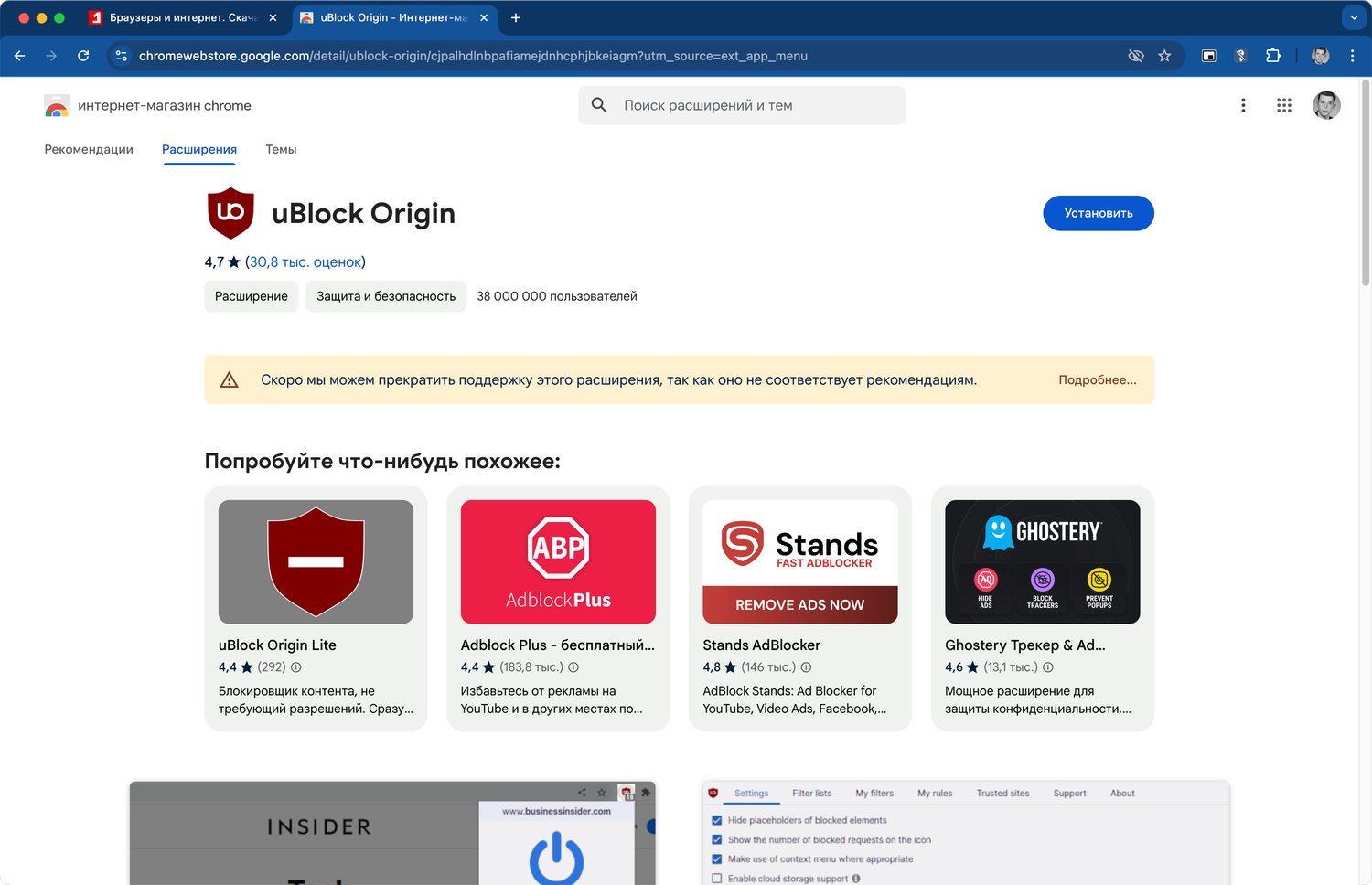Click the magnifier icon in store search

(599, 105)
